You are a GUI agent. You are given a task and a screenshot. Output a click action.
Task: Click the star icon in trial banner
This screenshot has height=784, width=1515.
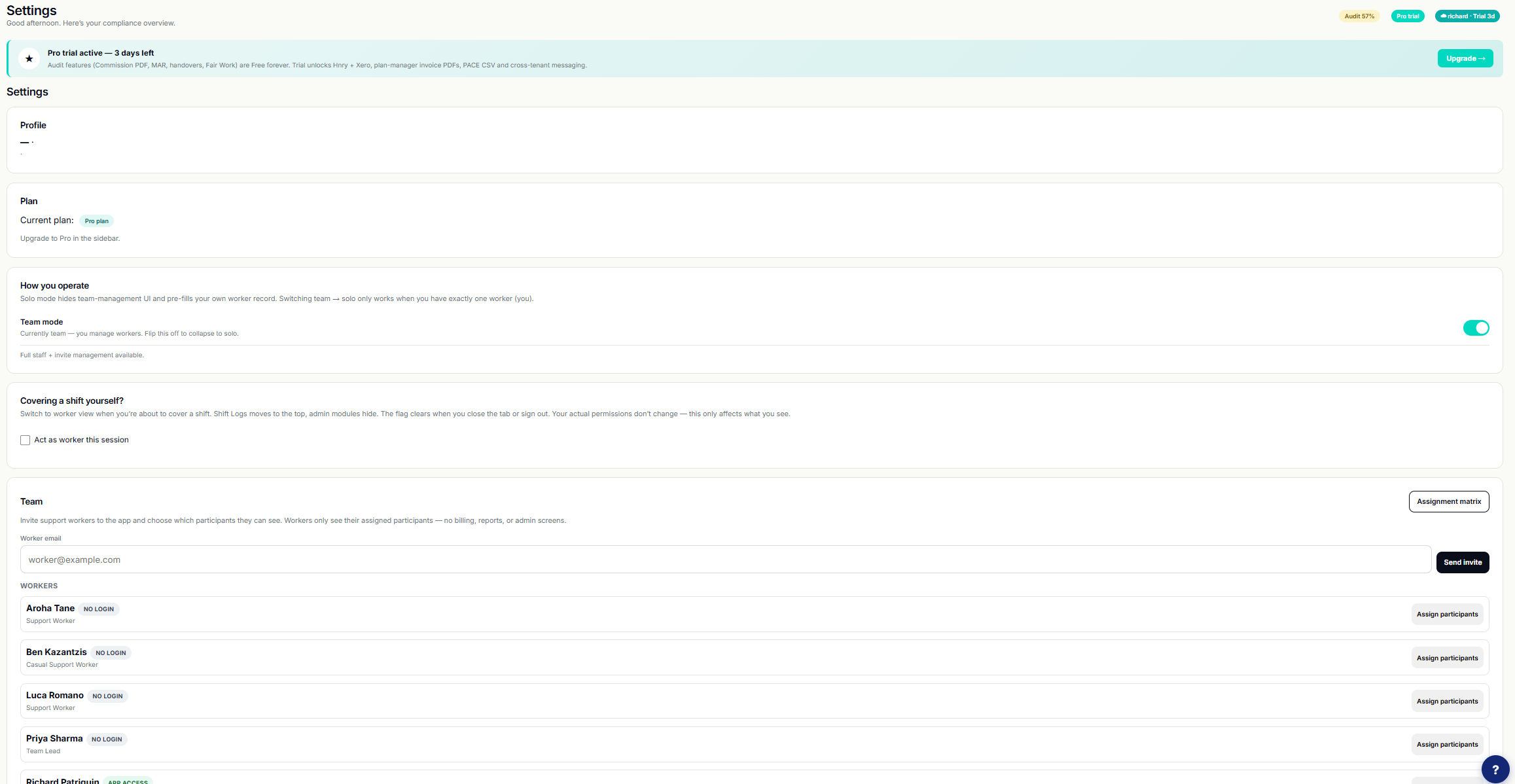tap(29, 59)
